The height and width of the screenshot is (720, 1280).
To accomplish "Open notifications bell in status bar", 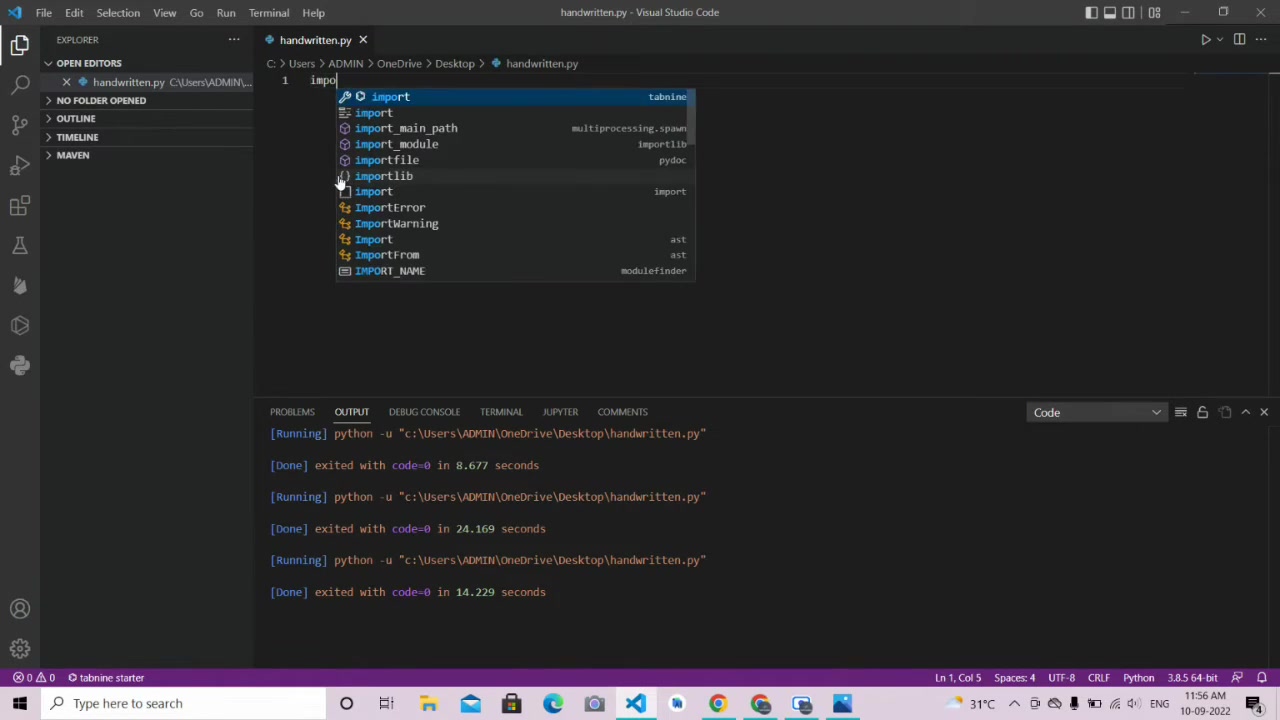I will (1262, 678).
